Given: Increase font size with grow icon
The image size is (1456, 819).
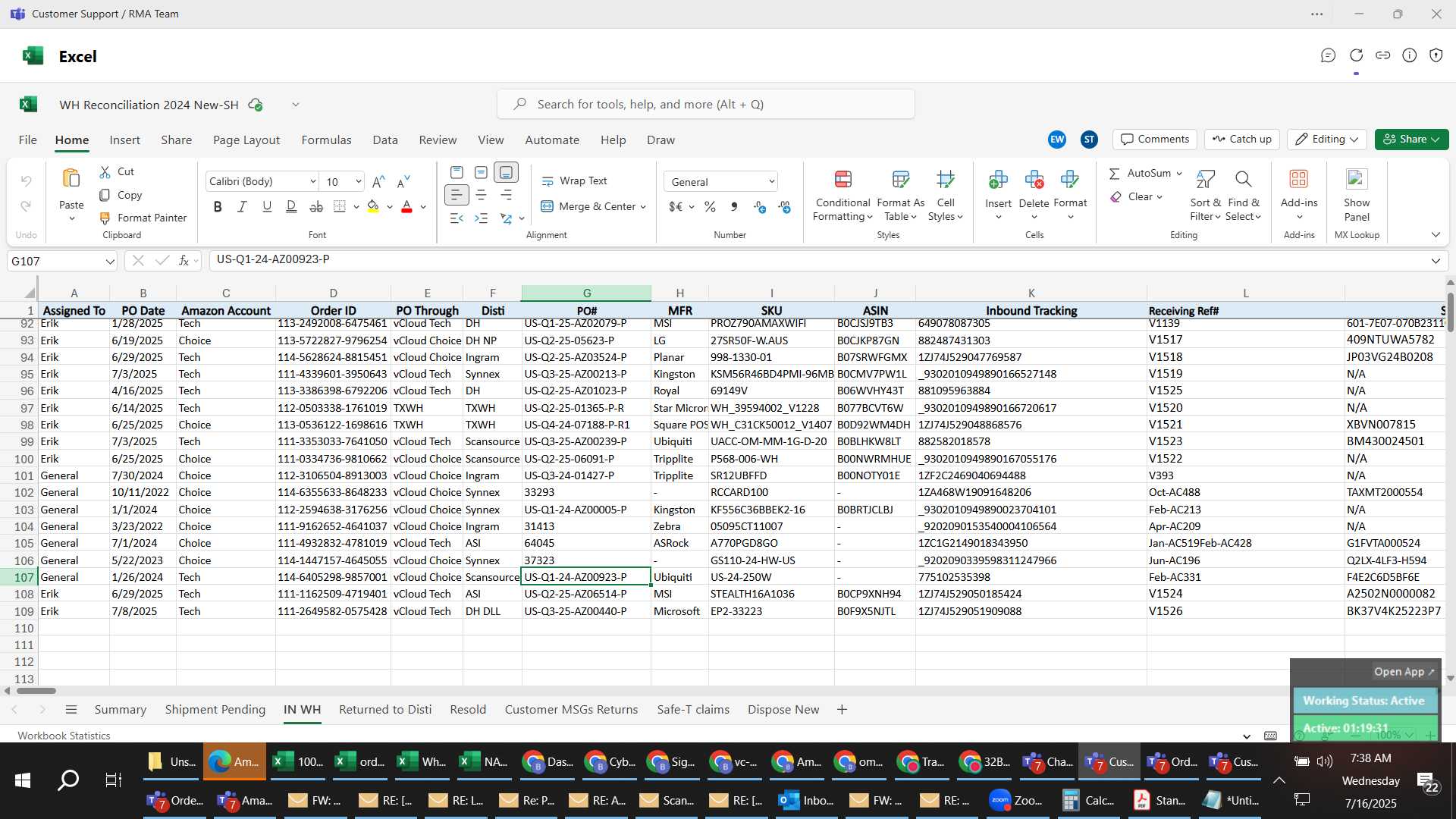Looking at the screenshot, I should (378, 181).
